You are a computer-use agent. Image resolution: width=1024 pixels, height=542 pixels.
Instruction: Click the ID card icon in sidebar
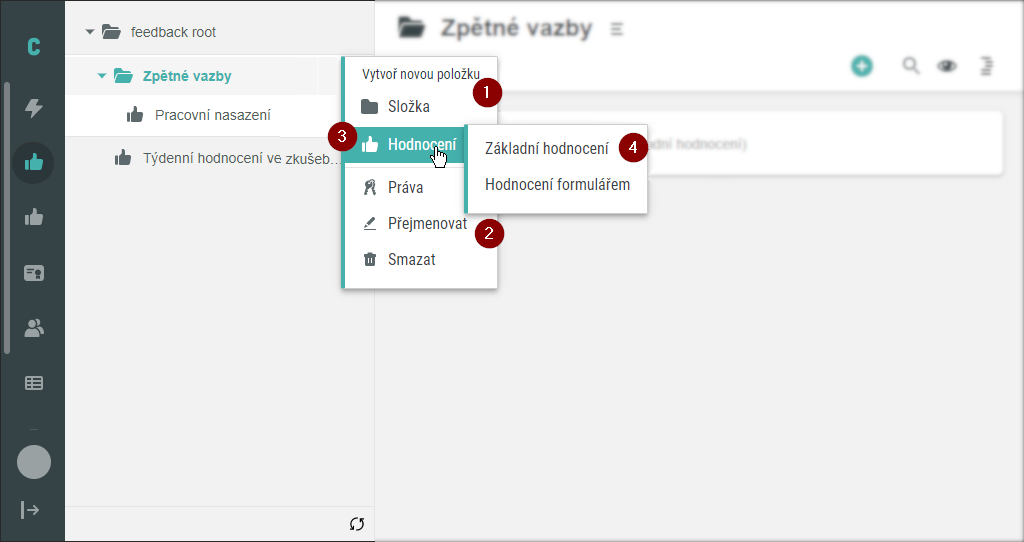[34, 272]
